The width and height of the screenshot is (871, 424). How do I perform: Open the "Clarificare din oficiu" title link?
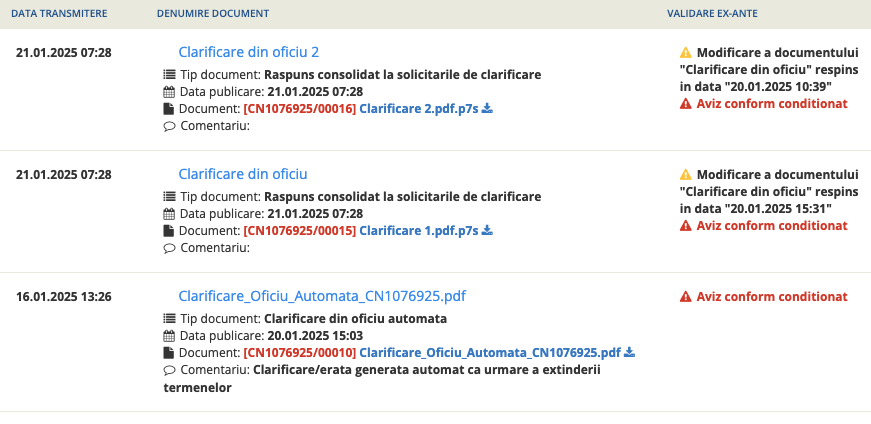(242, 174)
